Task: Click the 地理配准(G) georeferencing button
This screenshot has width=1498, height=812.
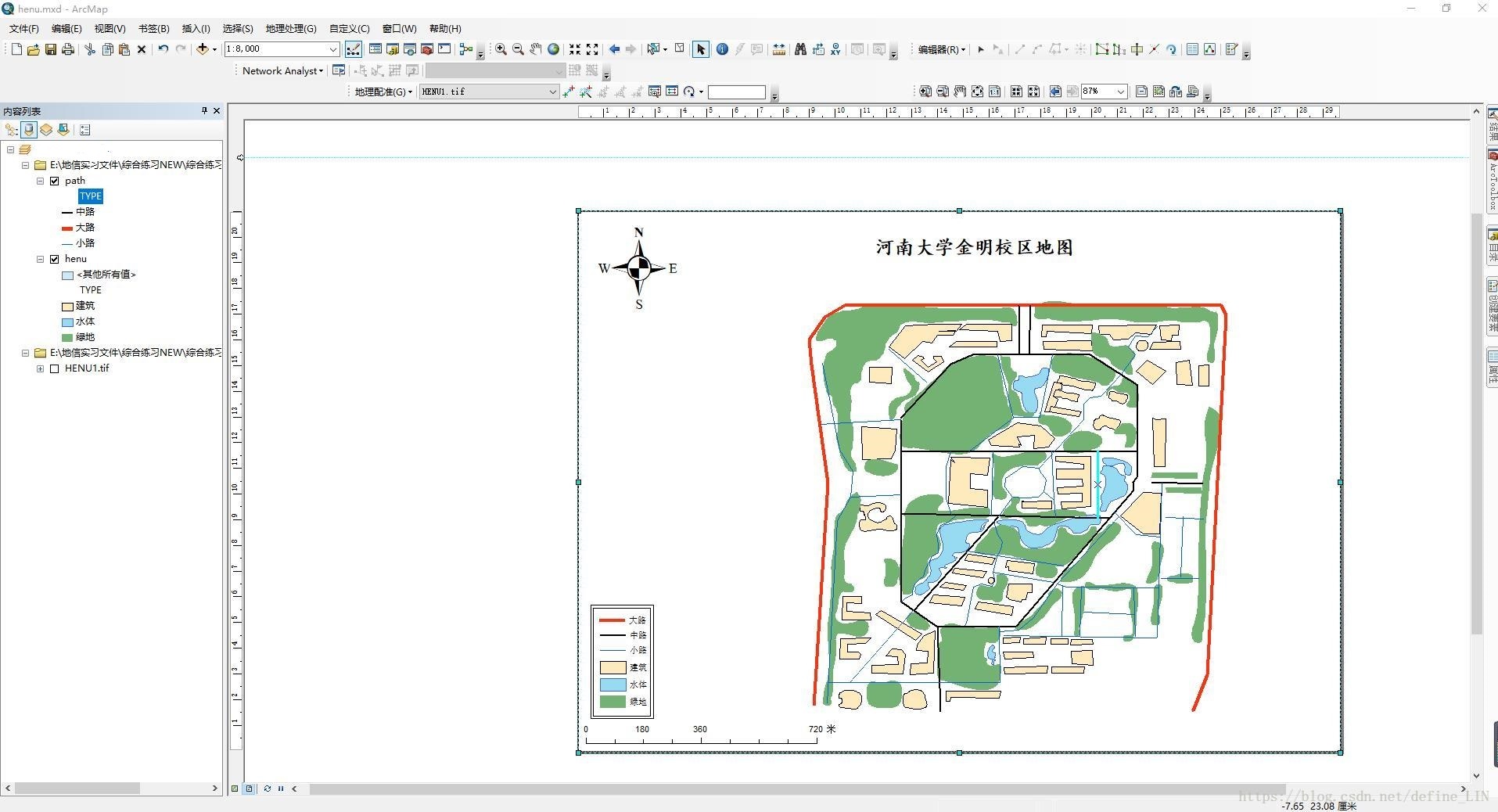Action: (381, 92)
